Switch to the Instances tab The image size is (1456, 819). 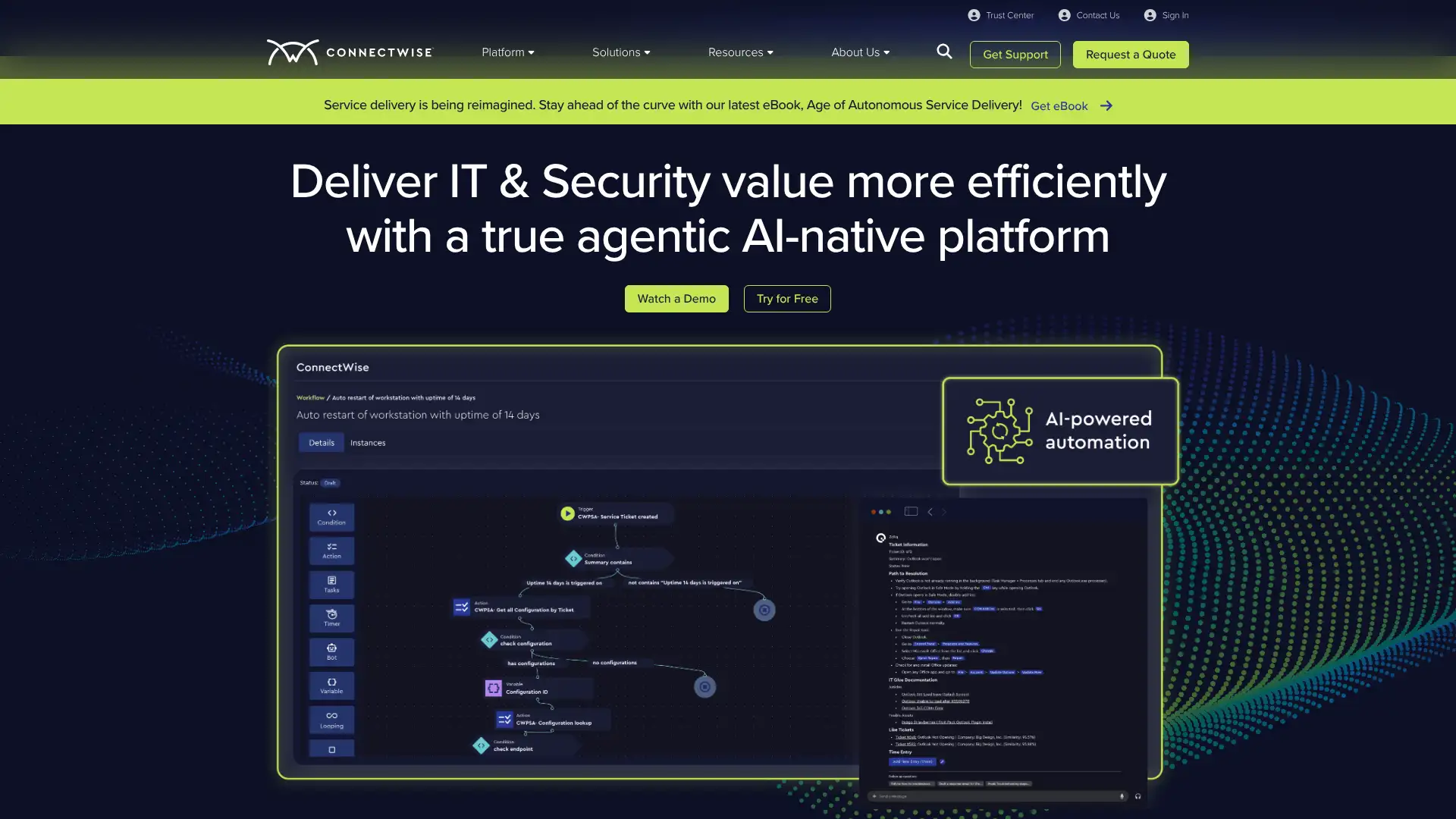(x=368, y=443)
